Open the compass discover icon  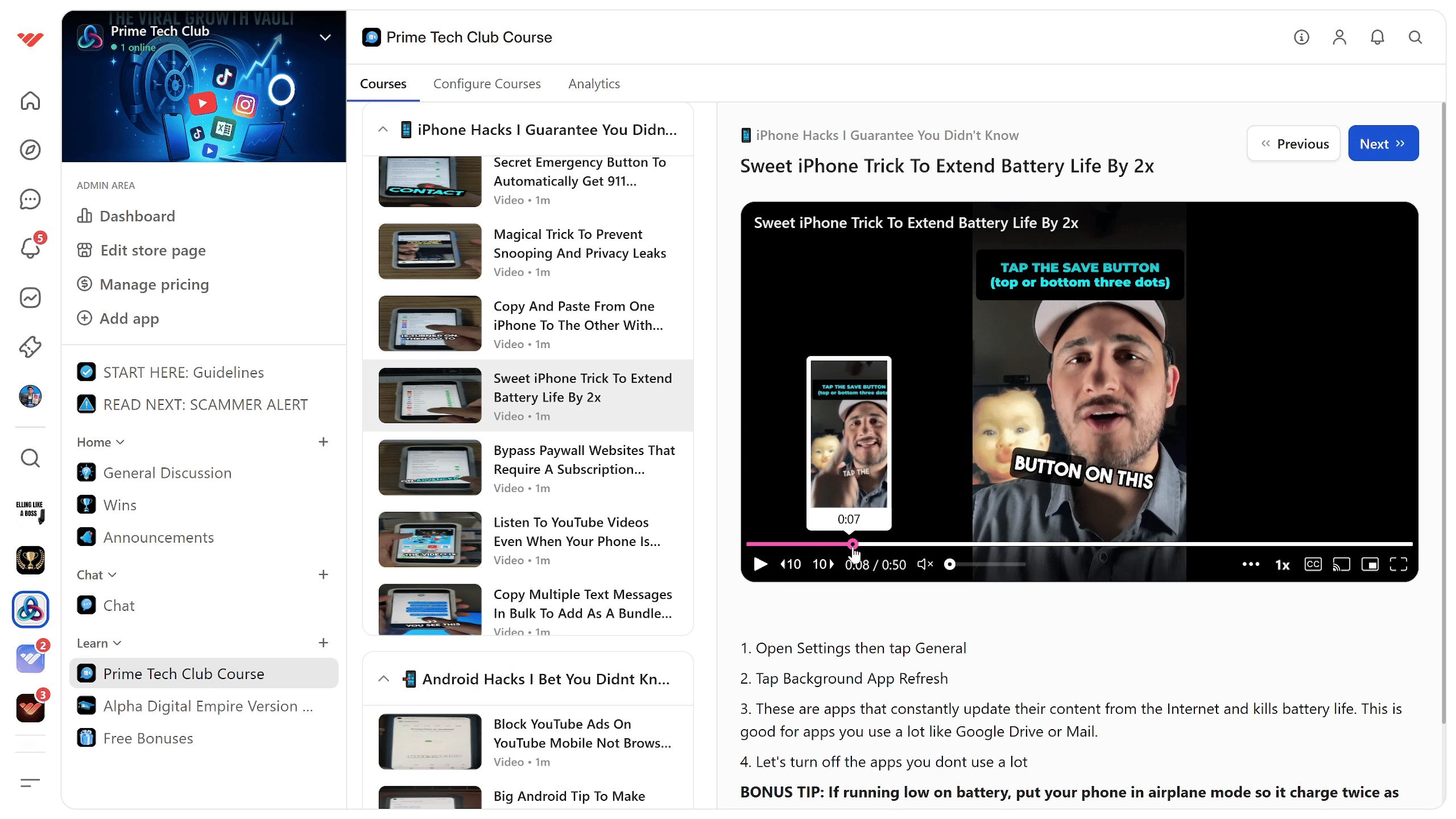point(30,150)
